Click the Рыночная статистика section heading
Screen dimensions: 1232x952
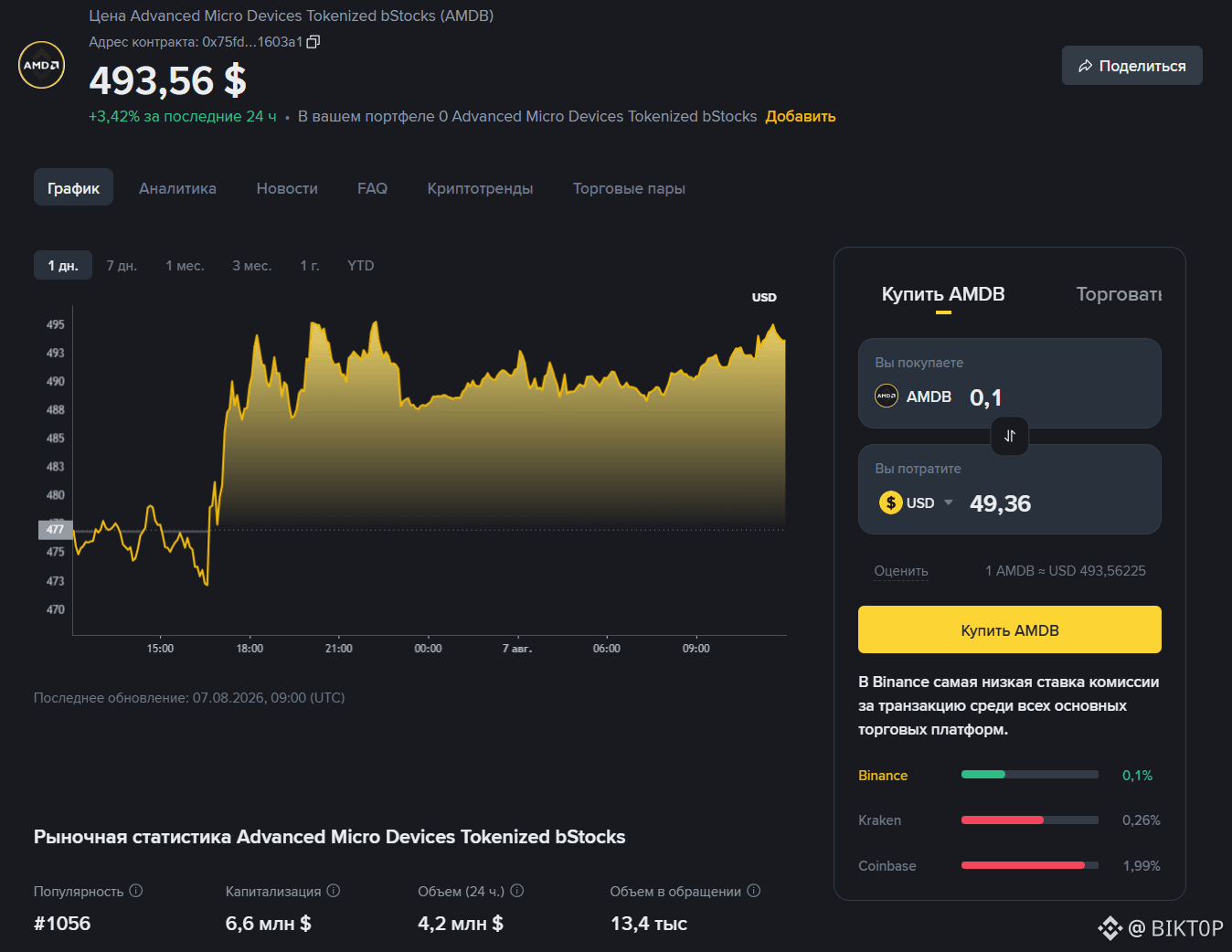tap(330, 837)
